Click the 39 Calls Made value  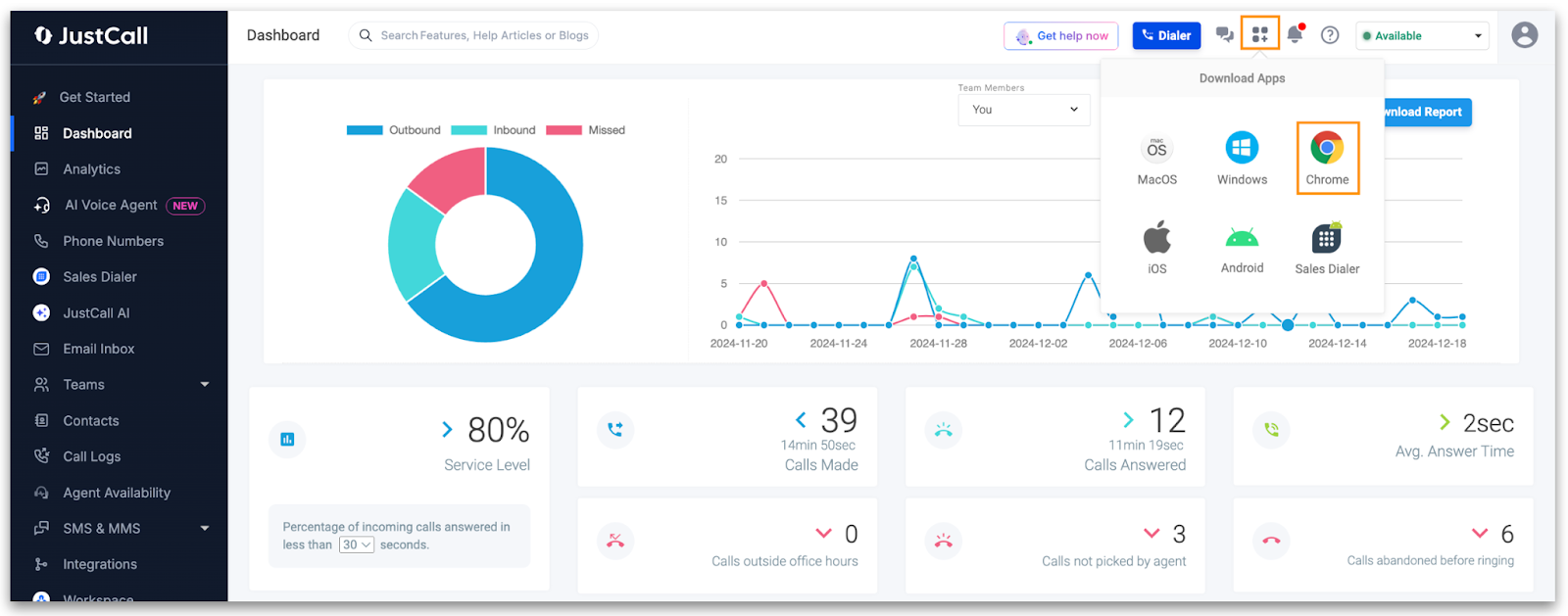[x=839, y=420]
